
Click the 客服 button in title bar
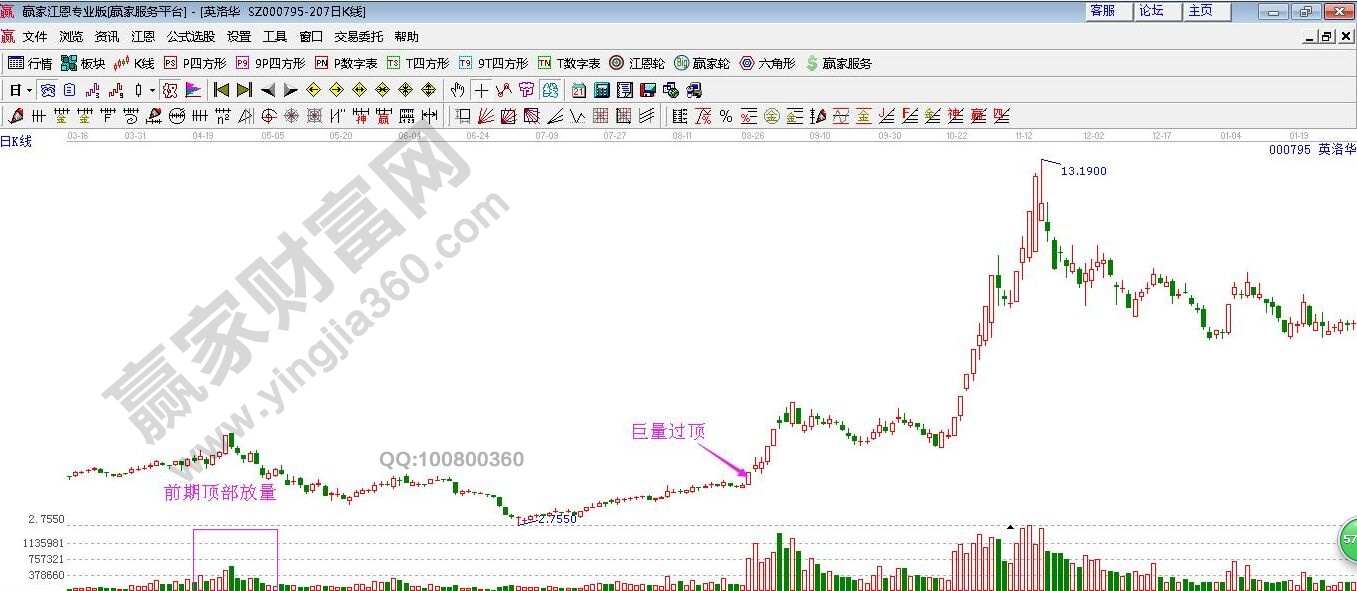[1103, 11]
